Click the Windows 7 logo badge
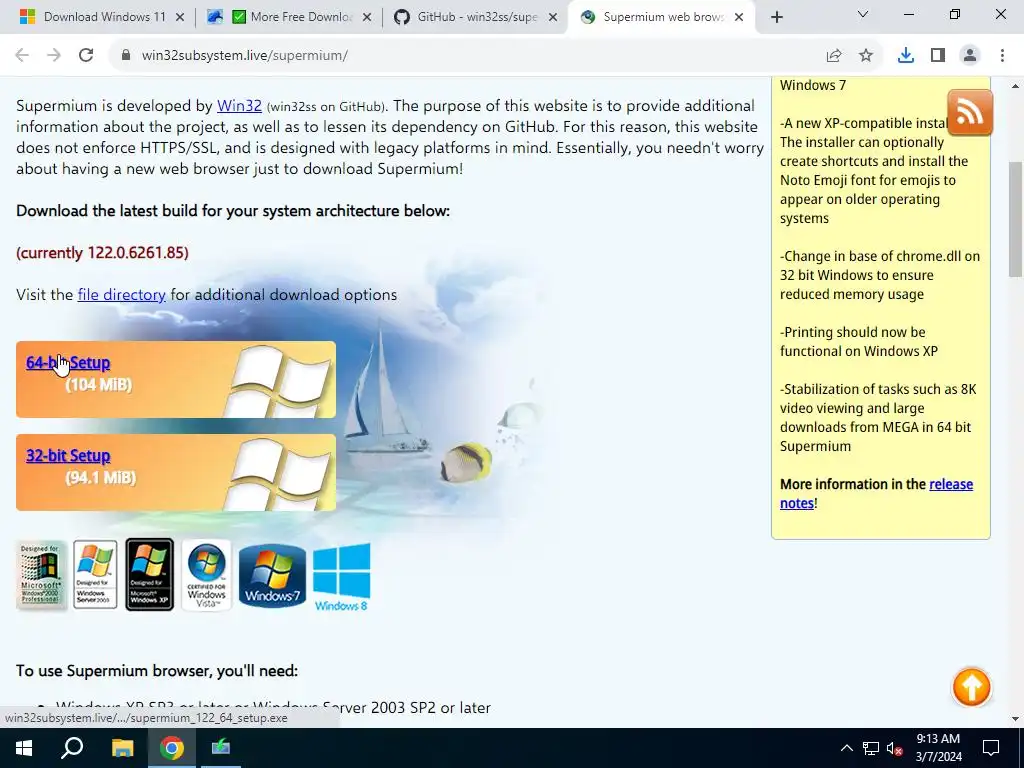 pos(272,576)
